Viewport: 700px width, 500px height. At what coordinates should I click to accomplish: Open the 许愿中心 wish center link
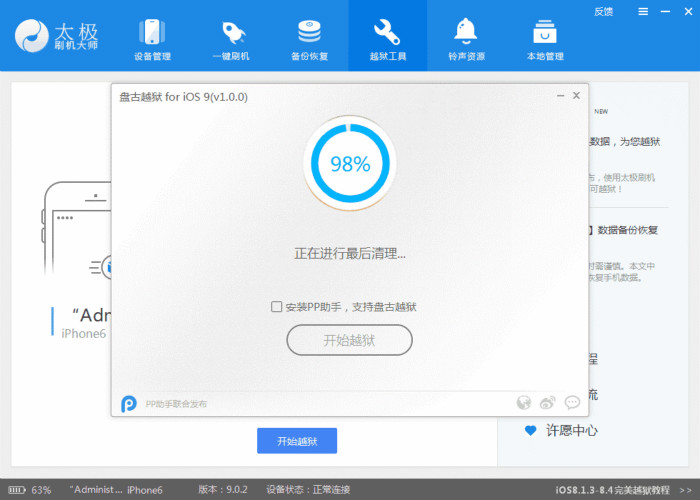pos(572,430)
